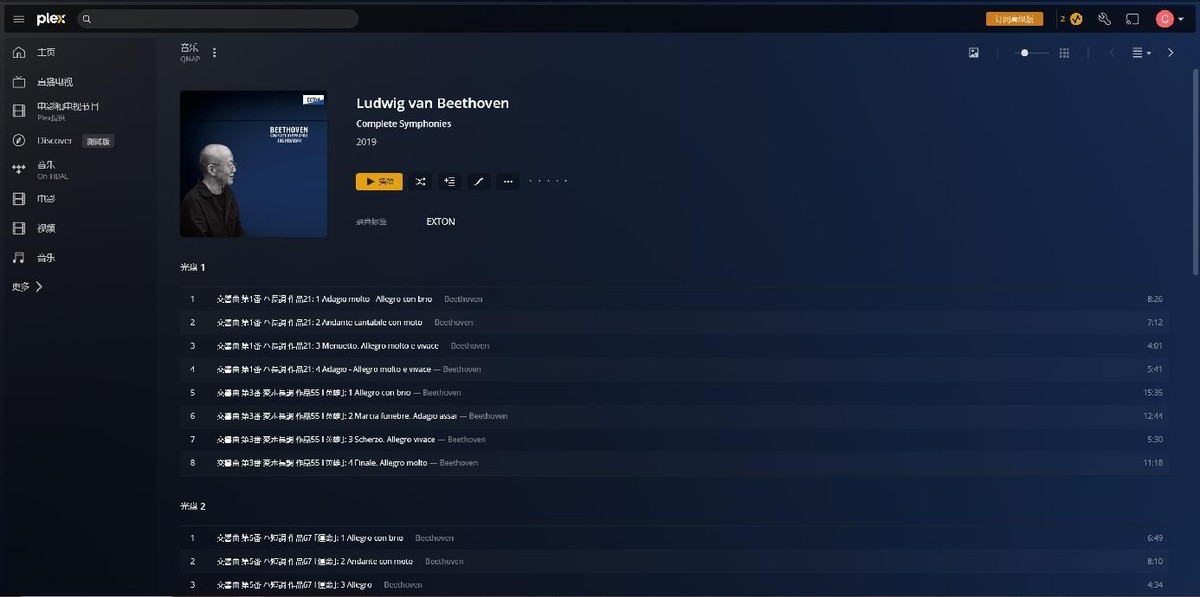Open the list view mode dropdown
This screenshot has height=597, width=1200.
pyautogui.click(x=1141, y=53)
